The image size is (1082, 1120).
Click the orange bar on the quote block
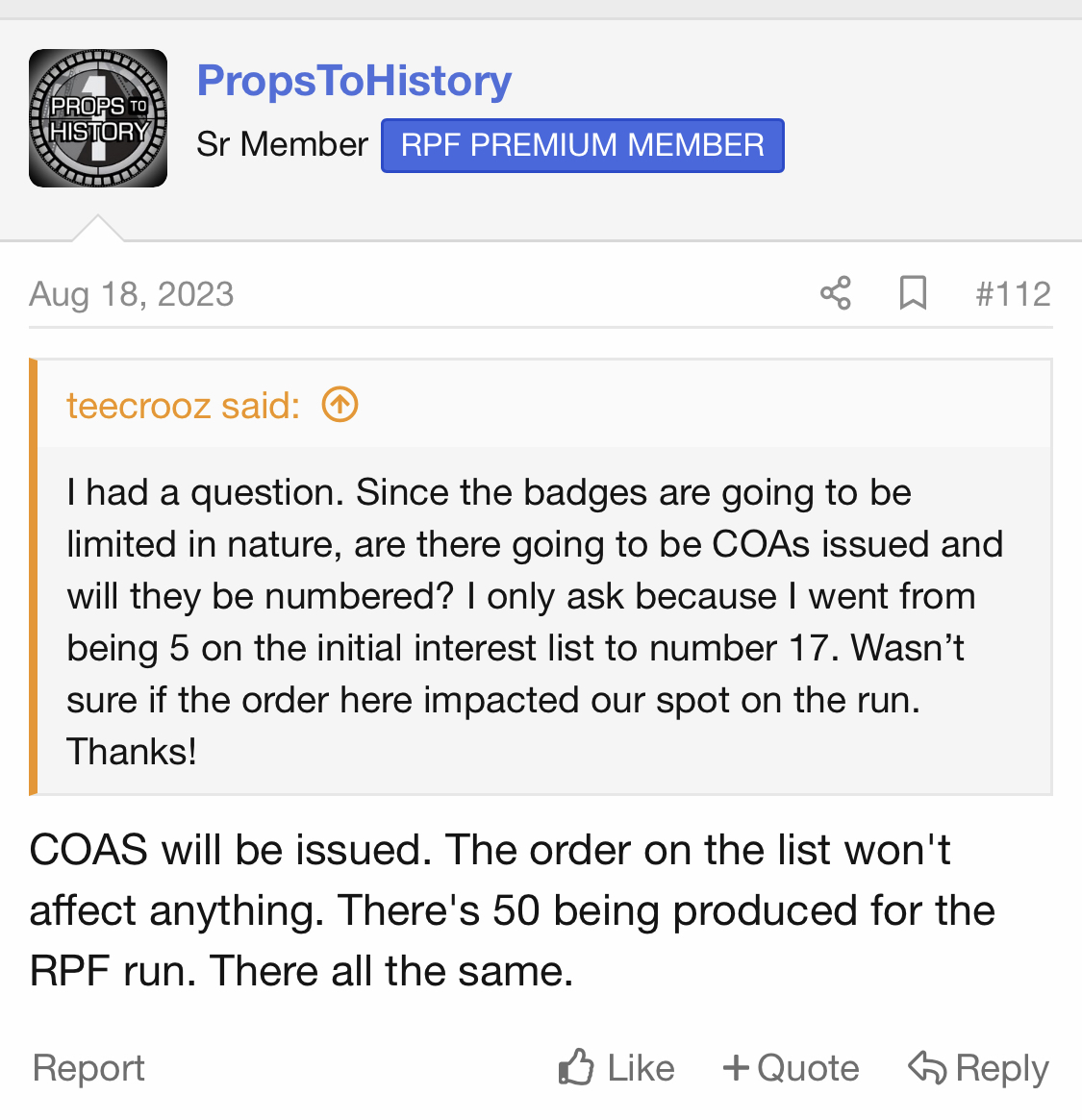(x=33, y=577)
